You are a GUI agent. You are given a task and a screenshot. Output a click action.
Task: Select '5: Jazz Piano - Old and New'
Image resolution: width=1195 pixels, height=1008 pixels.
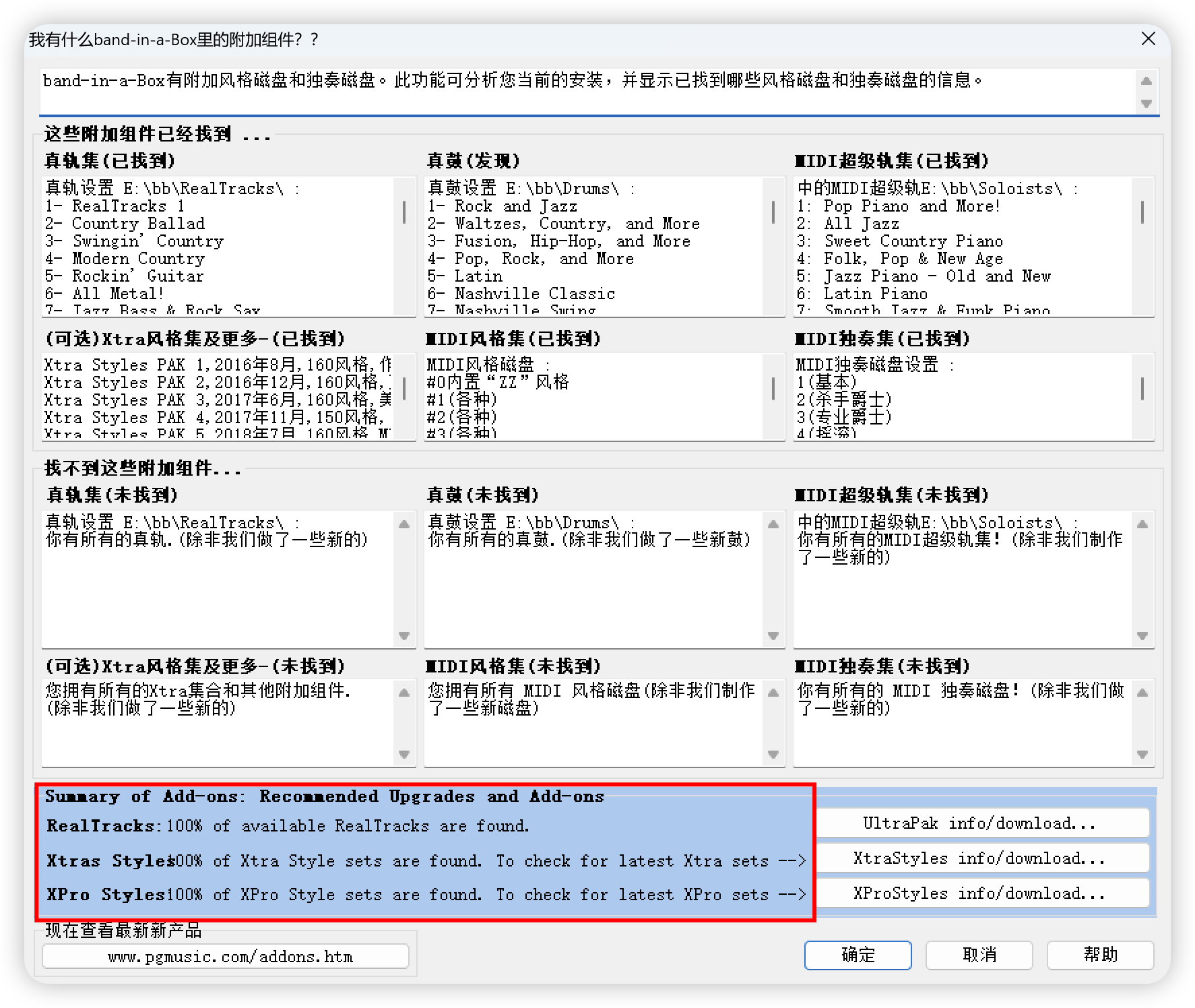click(924, 276)
